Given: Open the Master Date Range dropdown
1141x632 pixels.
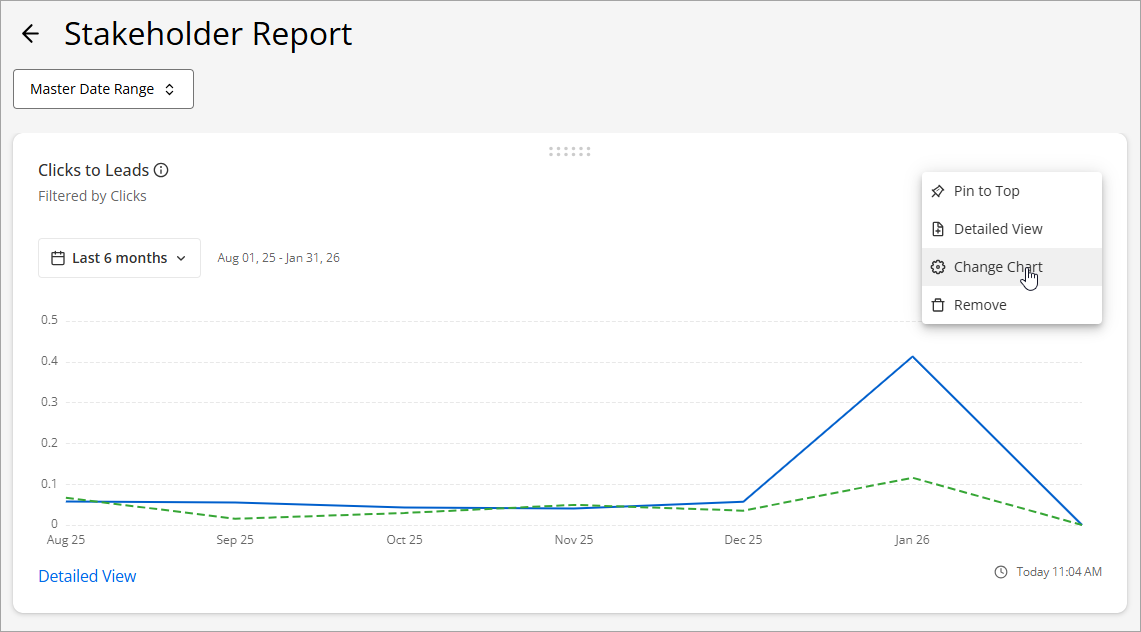Looking at the screenshot, I should [103, 89].
